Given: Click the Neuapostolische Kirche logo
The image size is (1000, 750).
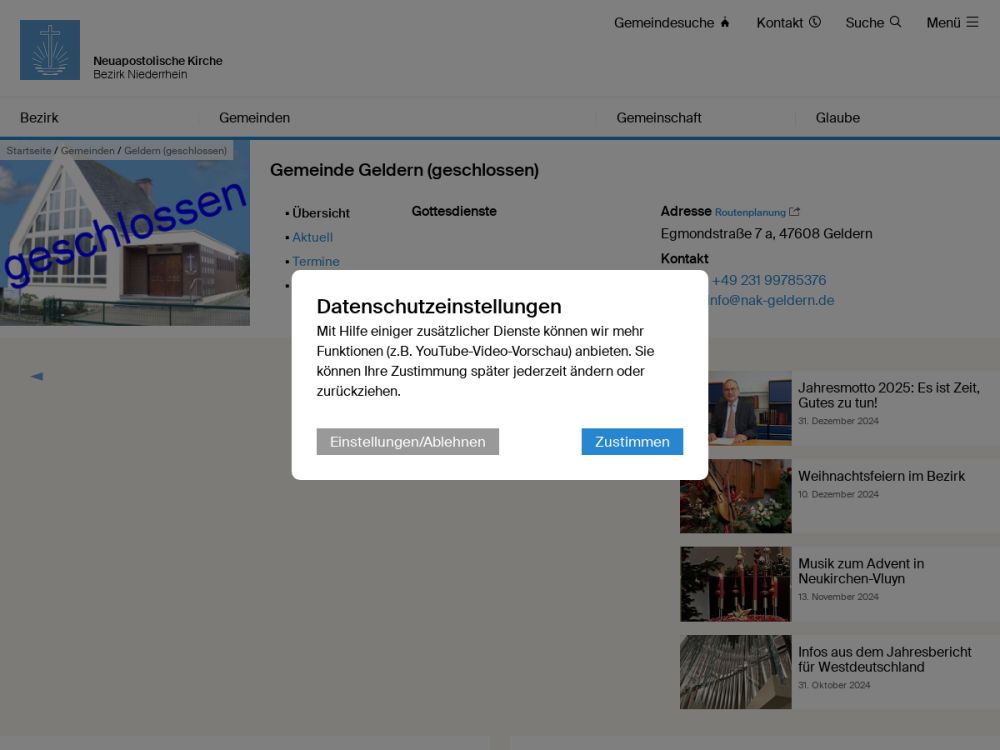Looking at the screenshot, I should [50, 50].
